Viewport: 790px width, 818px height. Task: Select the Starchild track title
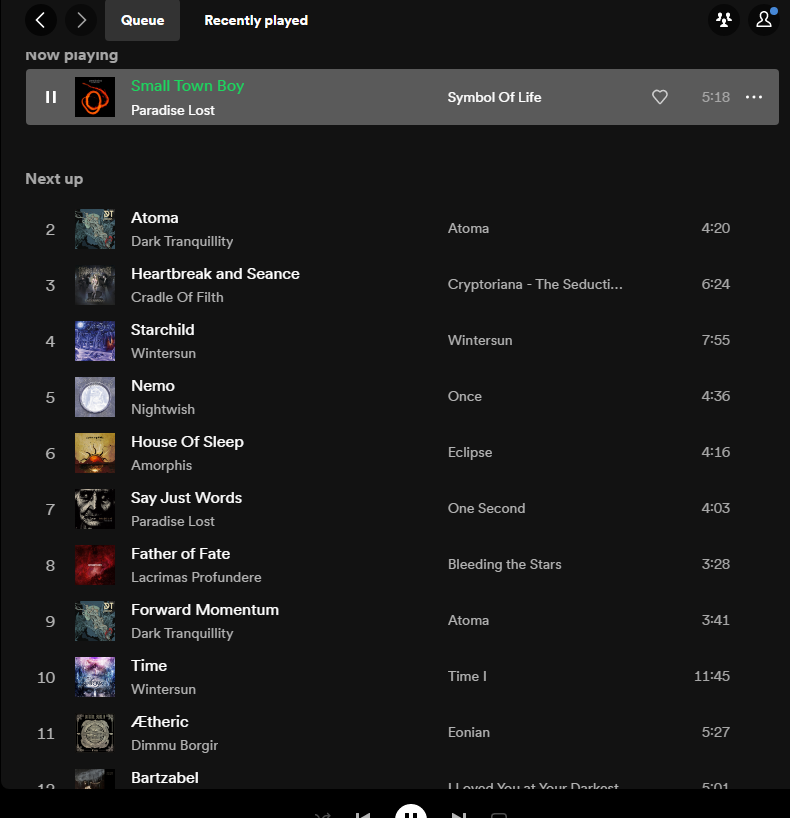(x=163, y=329)
